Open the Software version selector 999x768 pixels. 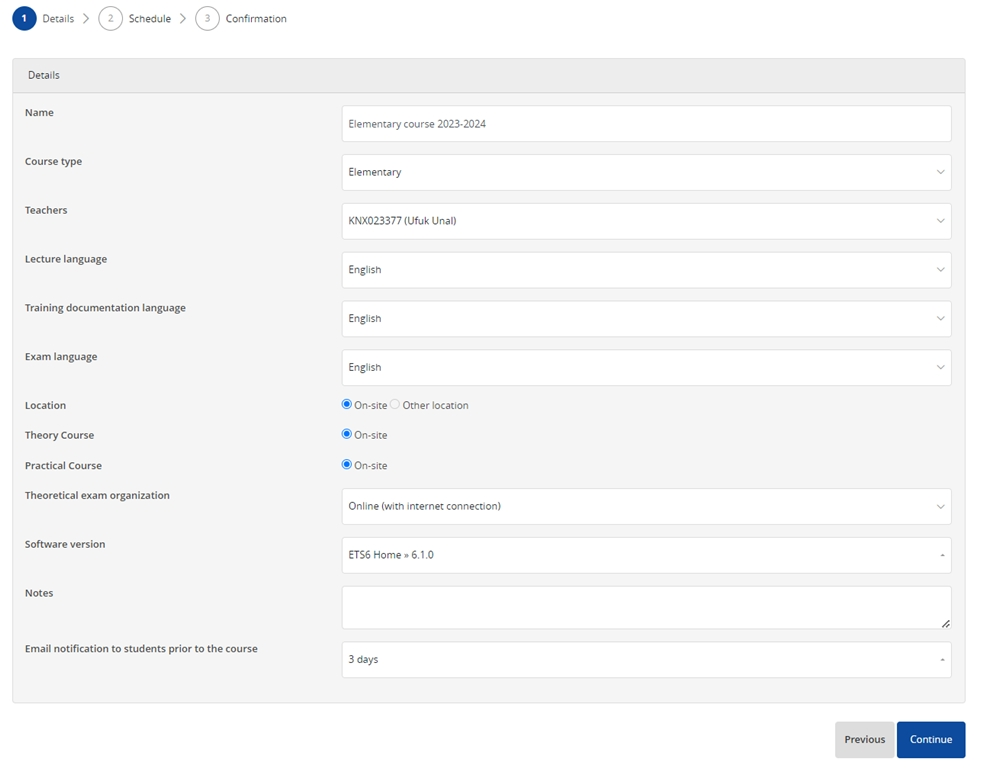pos(646,555)
